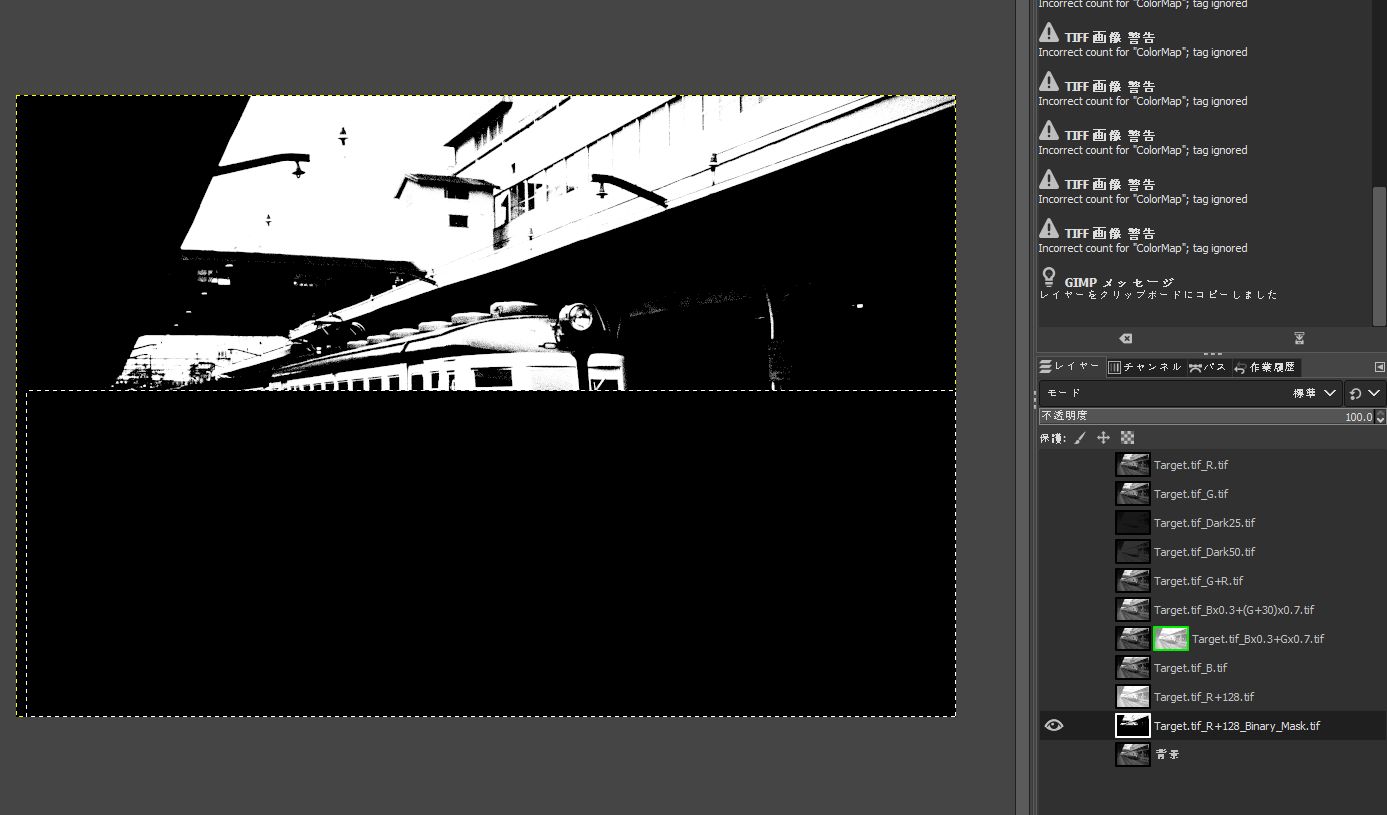Select the Target.tif_Dark50.tif layer thumbnail
This screenshot has height=815, width=1387.
pyautogui.click(x=1133, y=552)
